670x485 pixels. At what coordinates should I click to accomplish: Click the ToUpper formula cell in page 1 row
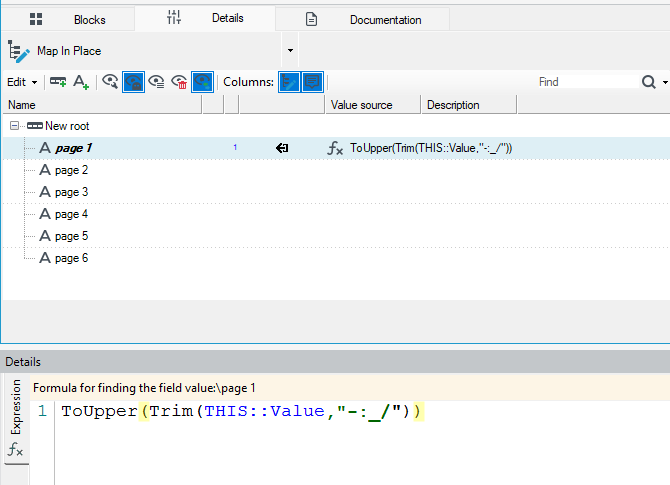coord(431,148)
